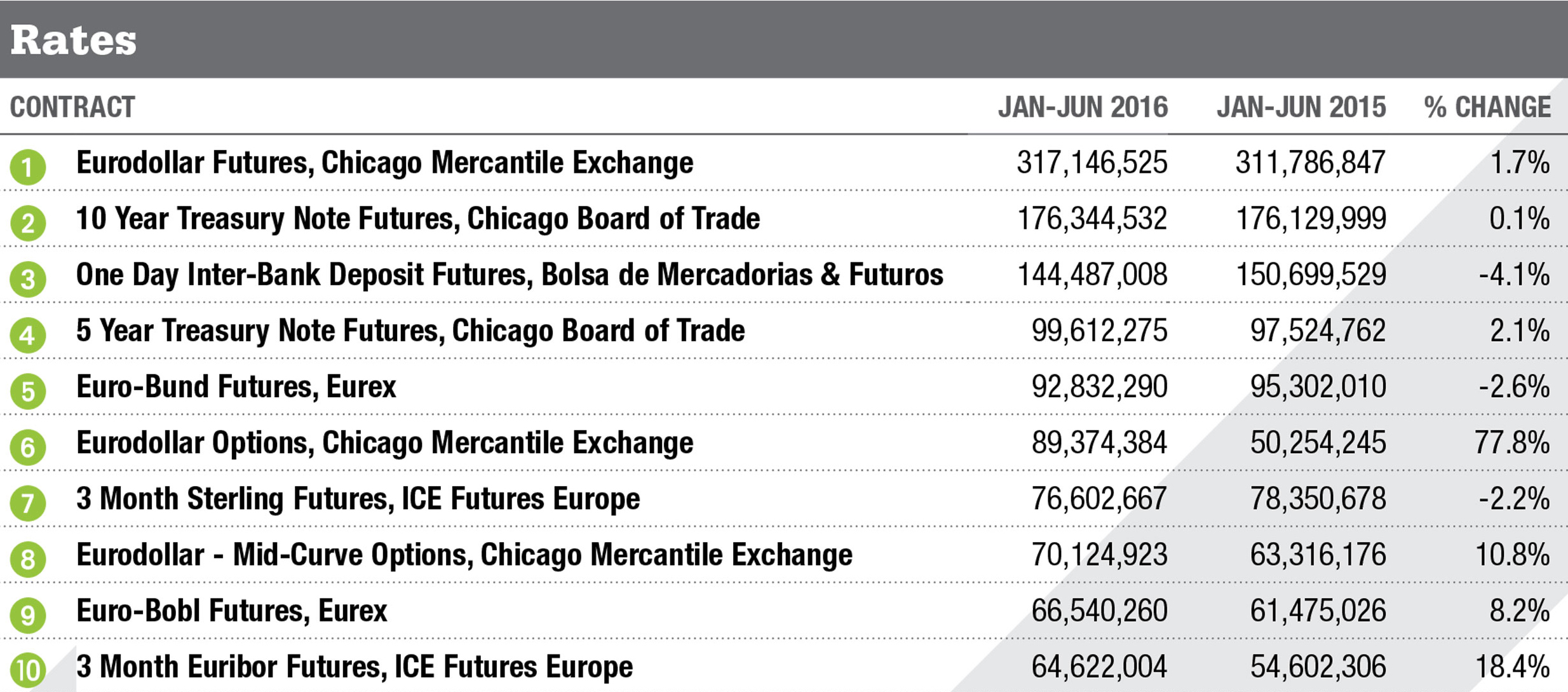Click the CONTRACT column header
The height and width of the screenshot is (692, 1568).
coord(72,107)
